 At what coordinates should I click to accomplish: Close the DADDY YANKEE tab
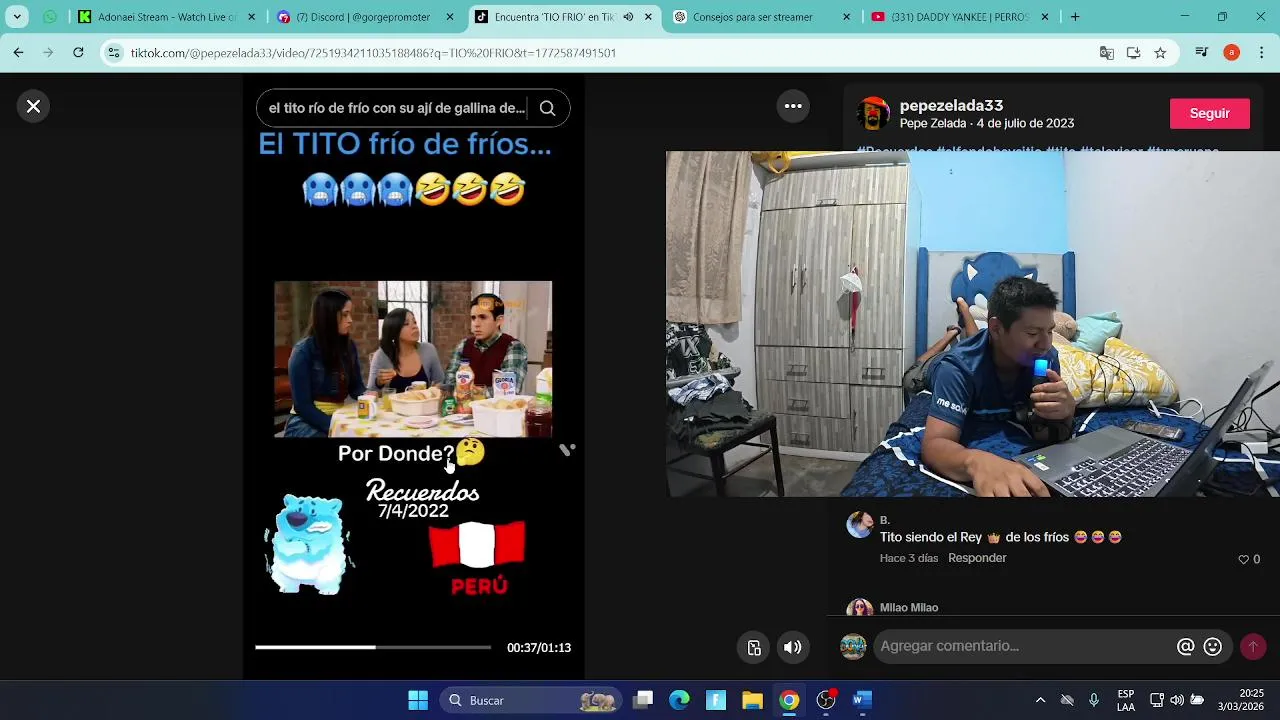[1044, 17]
